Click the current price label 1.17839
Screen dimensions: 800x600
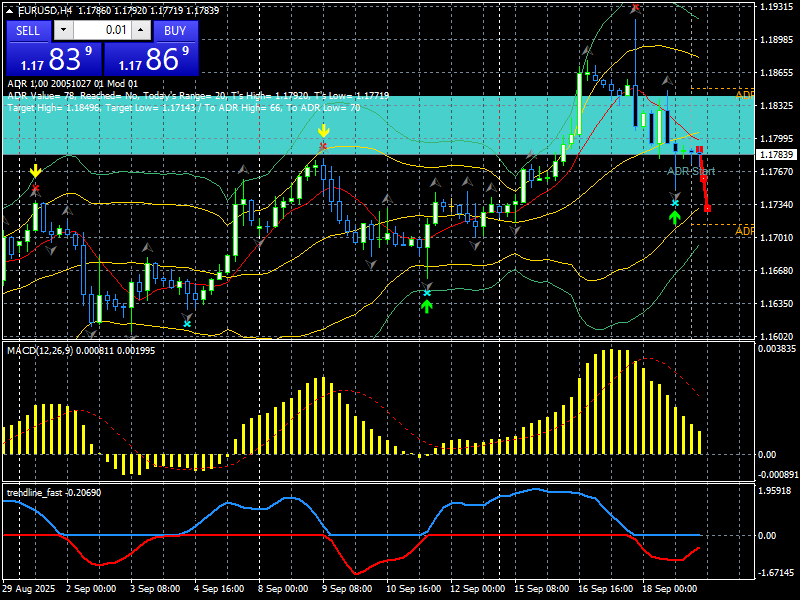click(x=777, y=155)
